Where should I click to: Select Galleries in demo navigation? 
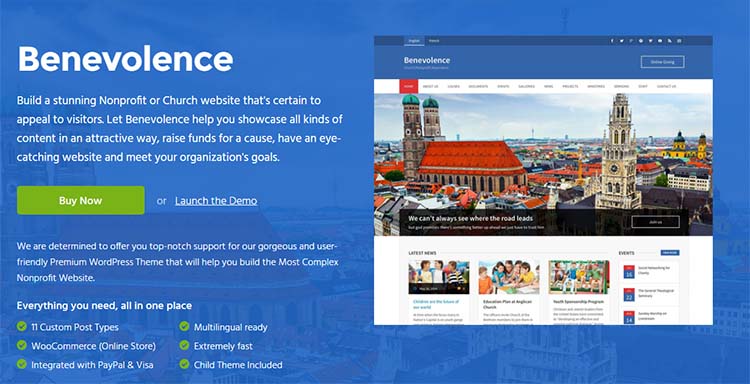point(527,87)
